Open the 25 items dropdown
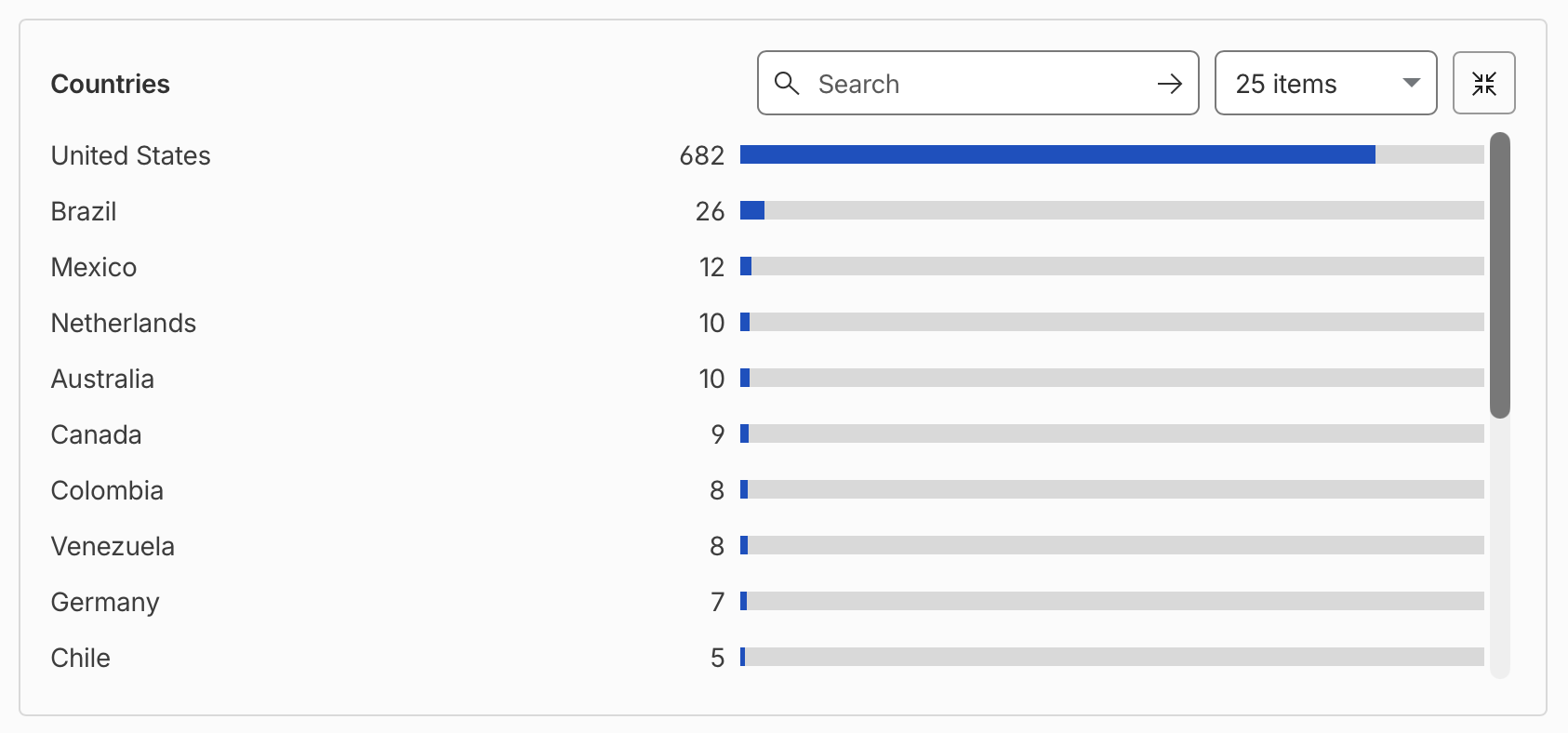 coord(1325,83)
